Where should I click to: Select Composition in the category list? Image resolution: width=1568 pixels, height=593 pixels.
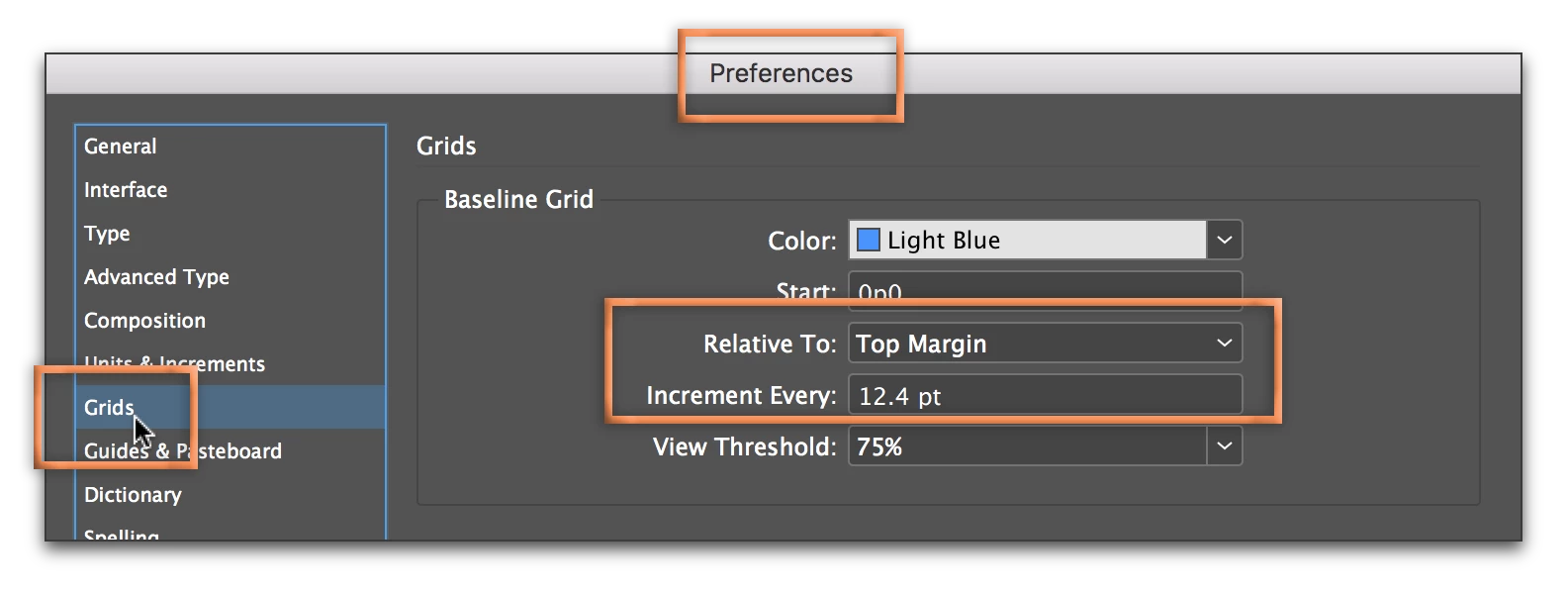tap(144, 321)
